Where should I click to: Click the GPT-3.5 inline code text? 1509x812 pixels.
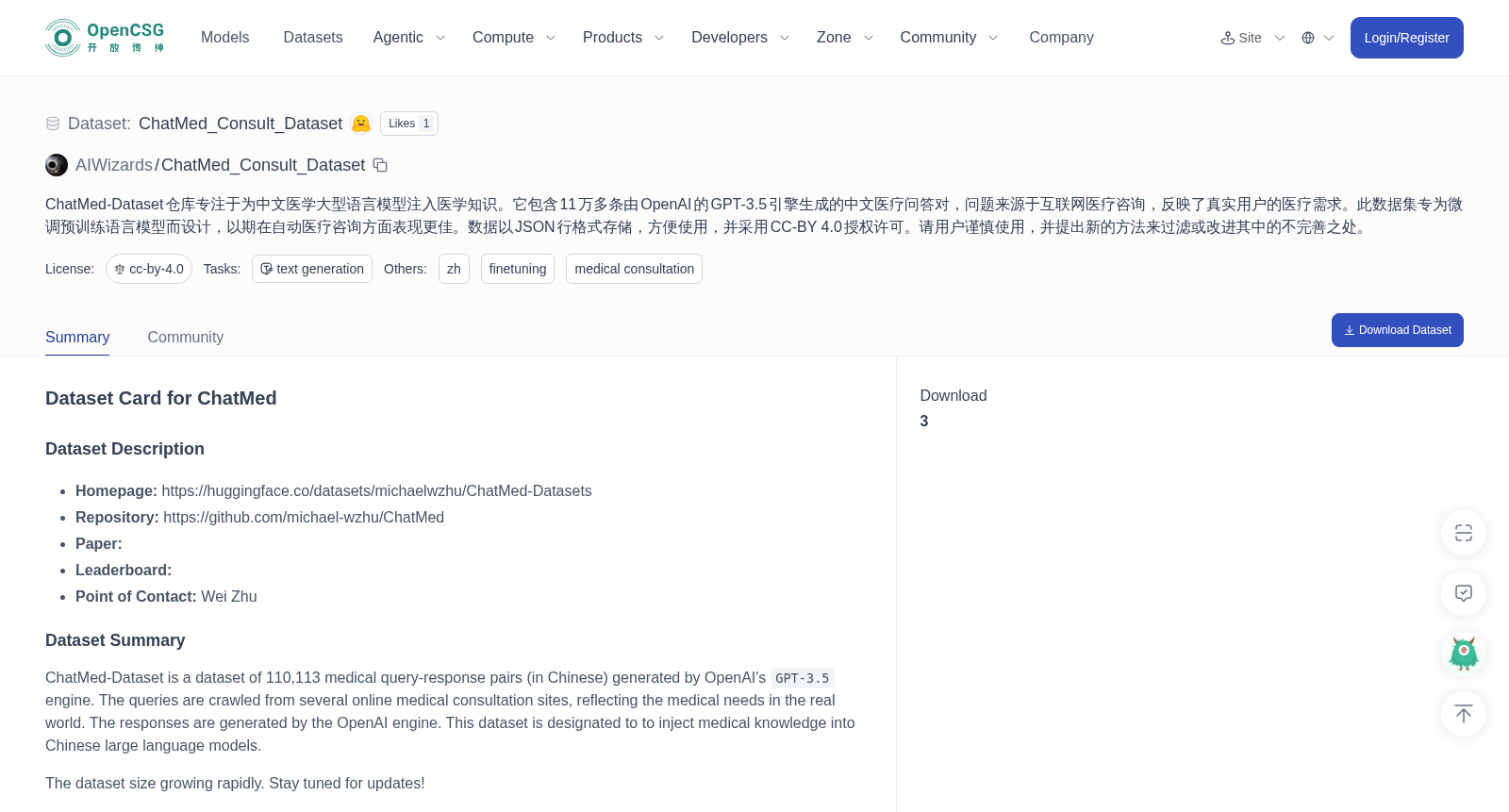[803, 678]
